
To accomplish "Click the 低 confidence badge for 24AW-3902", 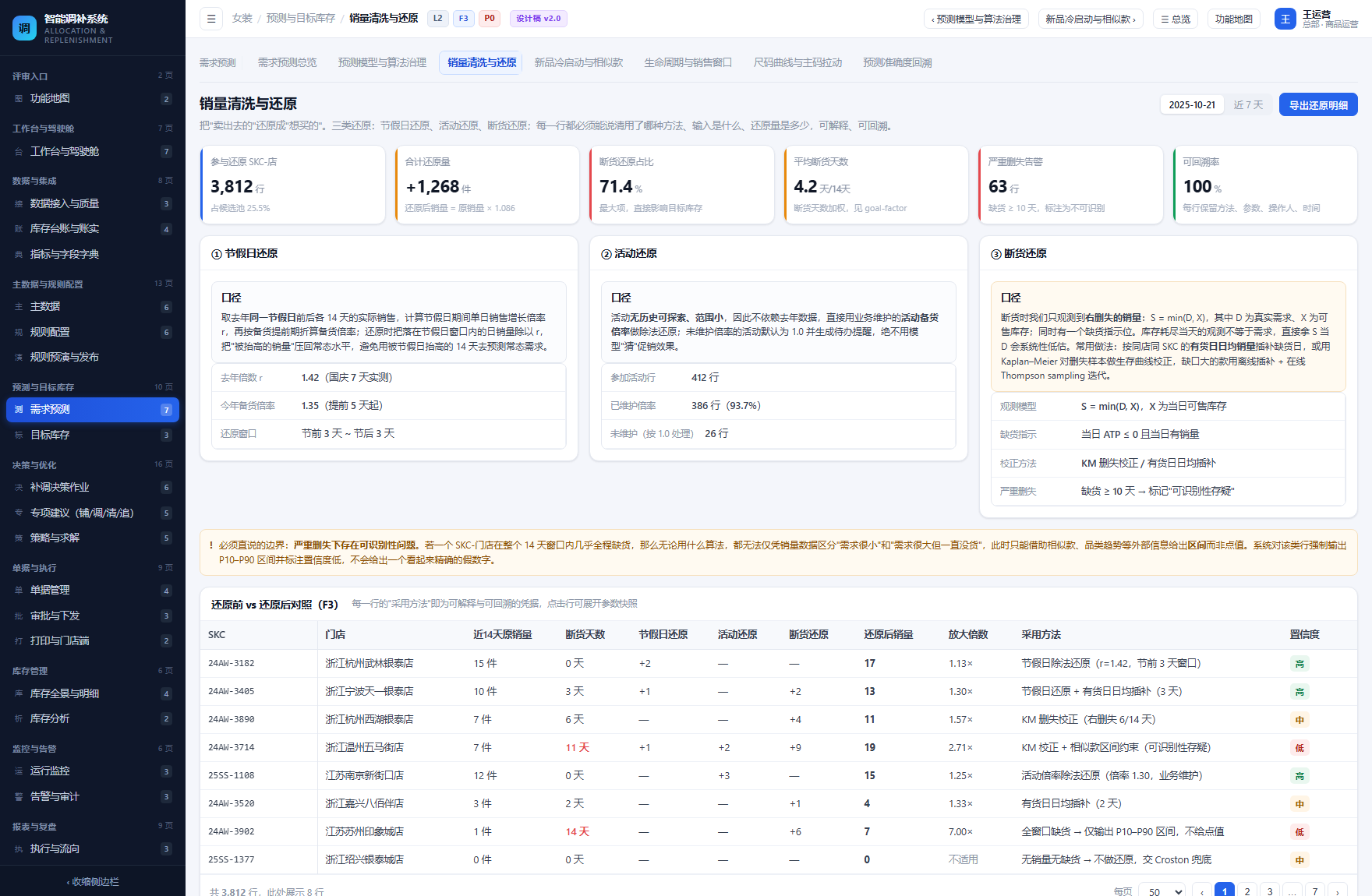I will [1300, 832].
